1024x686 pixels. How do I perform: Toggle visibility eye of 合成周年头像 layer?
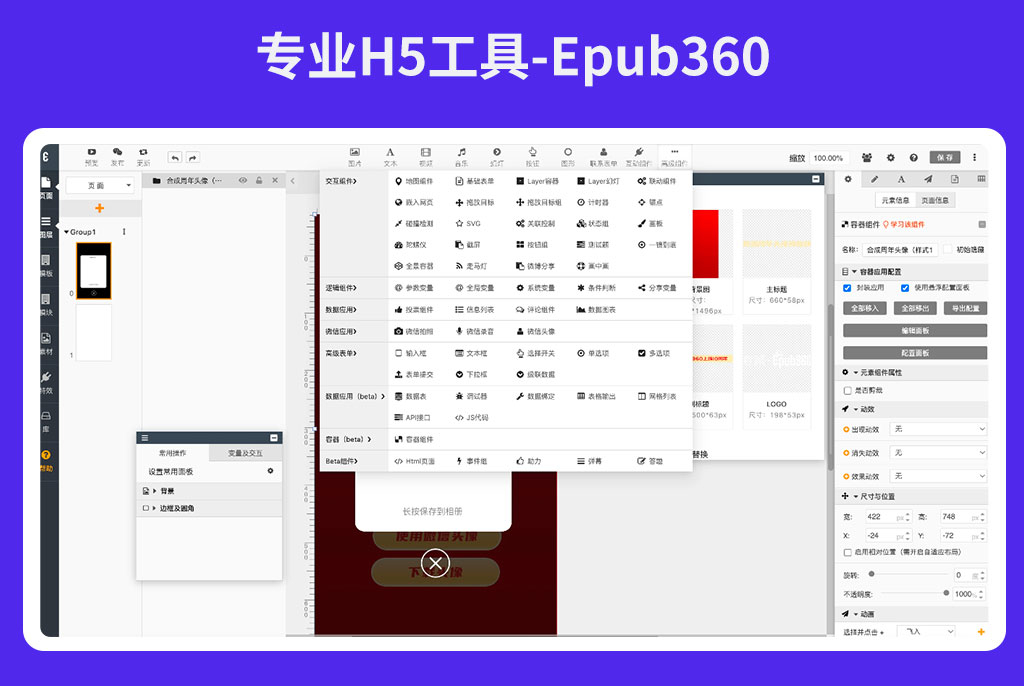click(242, 180)
